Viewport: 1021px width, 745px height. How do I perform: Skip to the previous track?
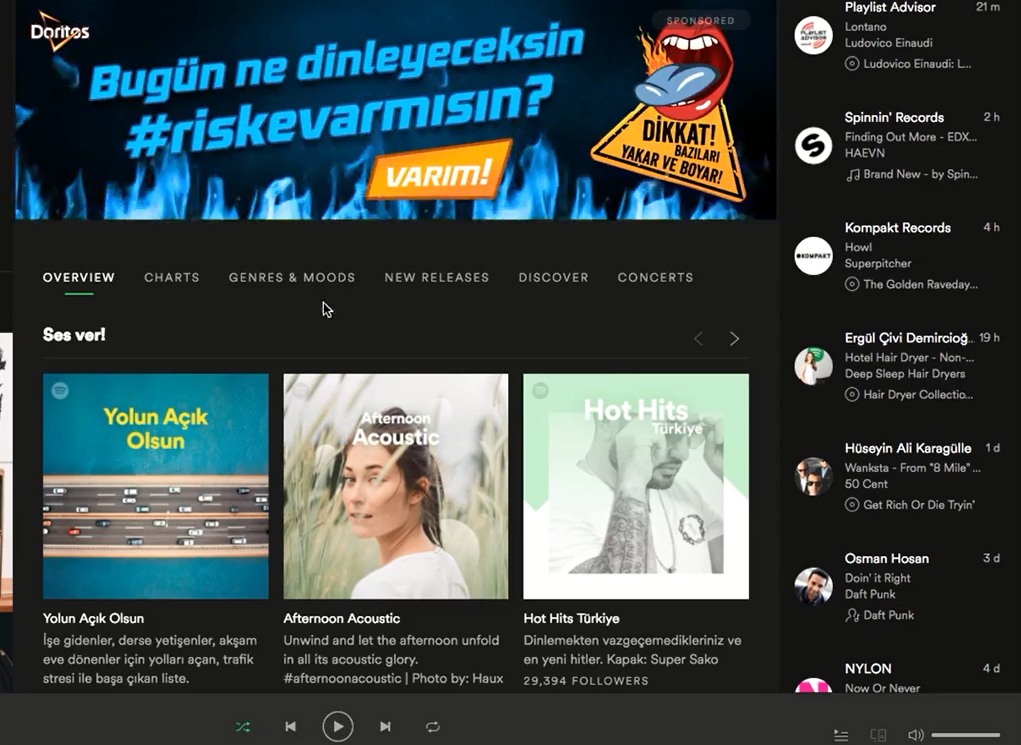click(290, 727)
